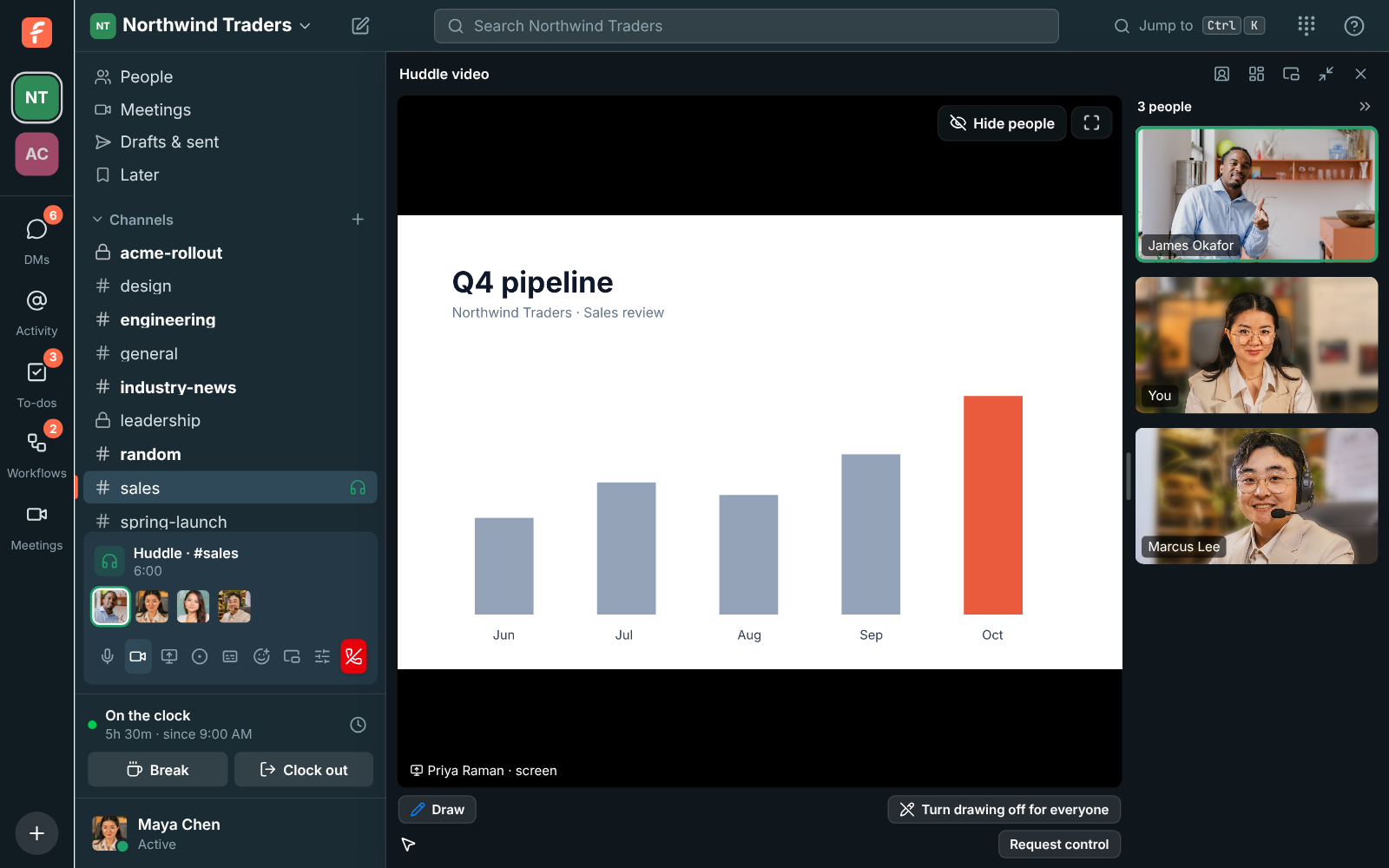This screenshot has width=1389, height=868.
Task: Hide people in the huddle video
Action: pos(1002,123)
